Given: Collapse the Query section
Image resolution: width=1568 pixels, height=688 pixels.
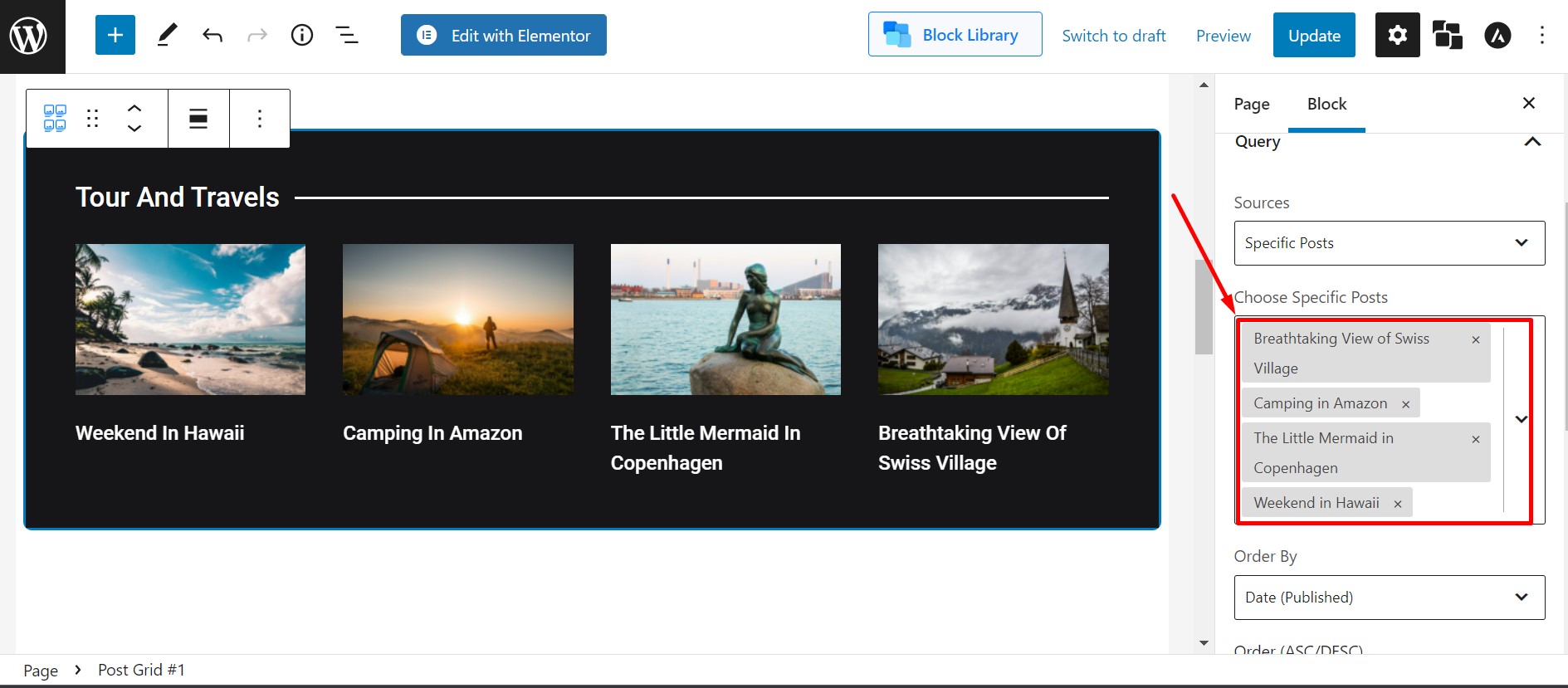Looking at the screenshot, I should (x=1532, y=142).
